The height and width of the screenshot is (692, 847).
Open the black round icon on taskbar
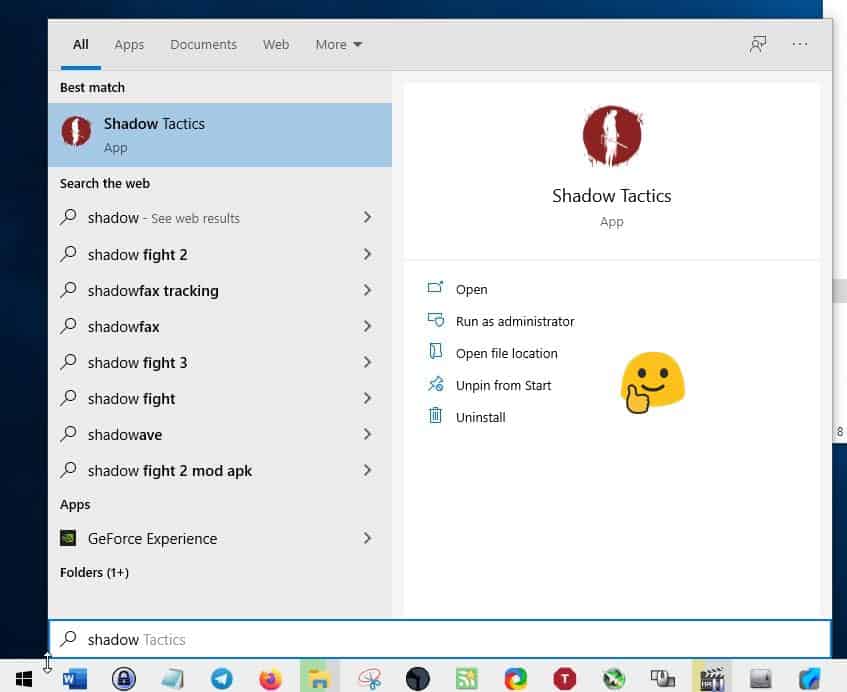[418, 678]
